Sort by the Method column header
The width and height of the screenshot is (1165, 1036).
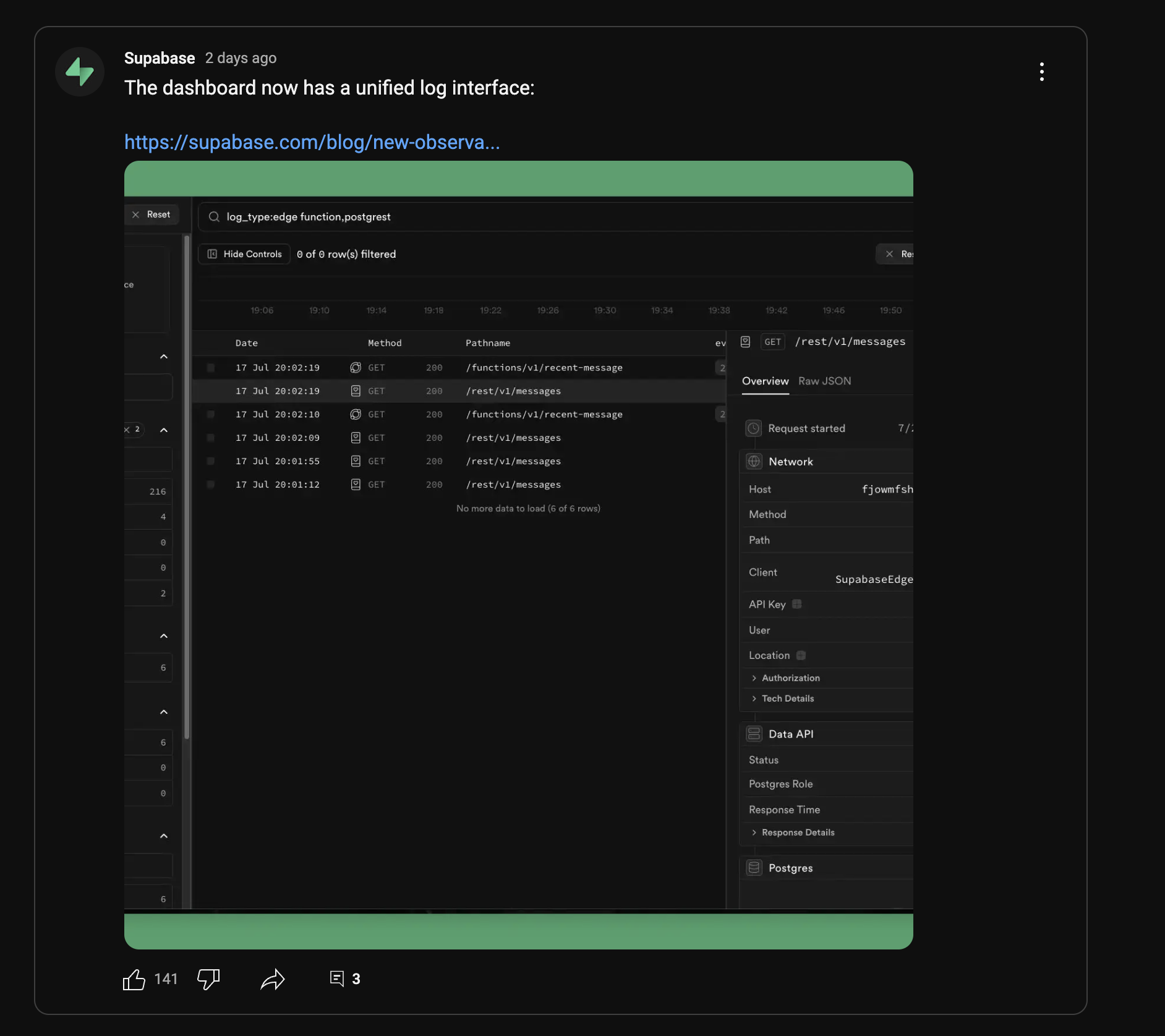385,343
